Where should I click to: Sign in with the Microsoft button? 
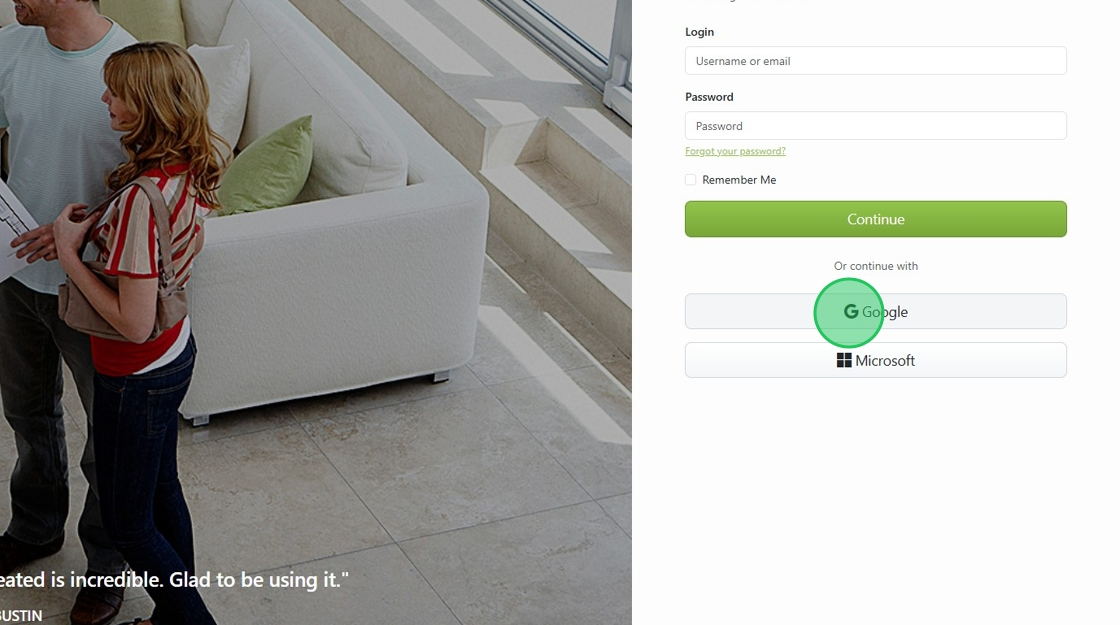(x=876, y=361)
